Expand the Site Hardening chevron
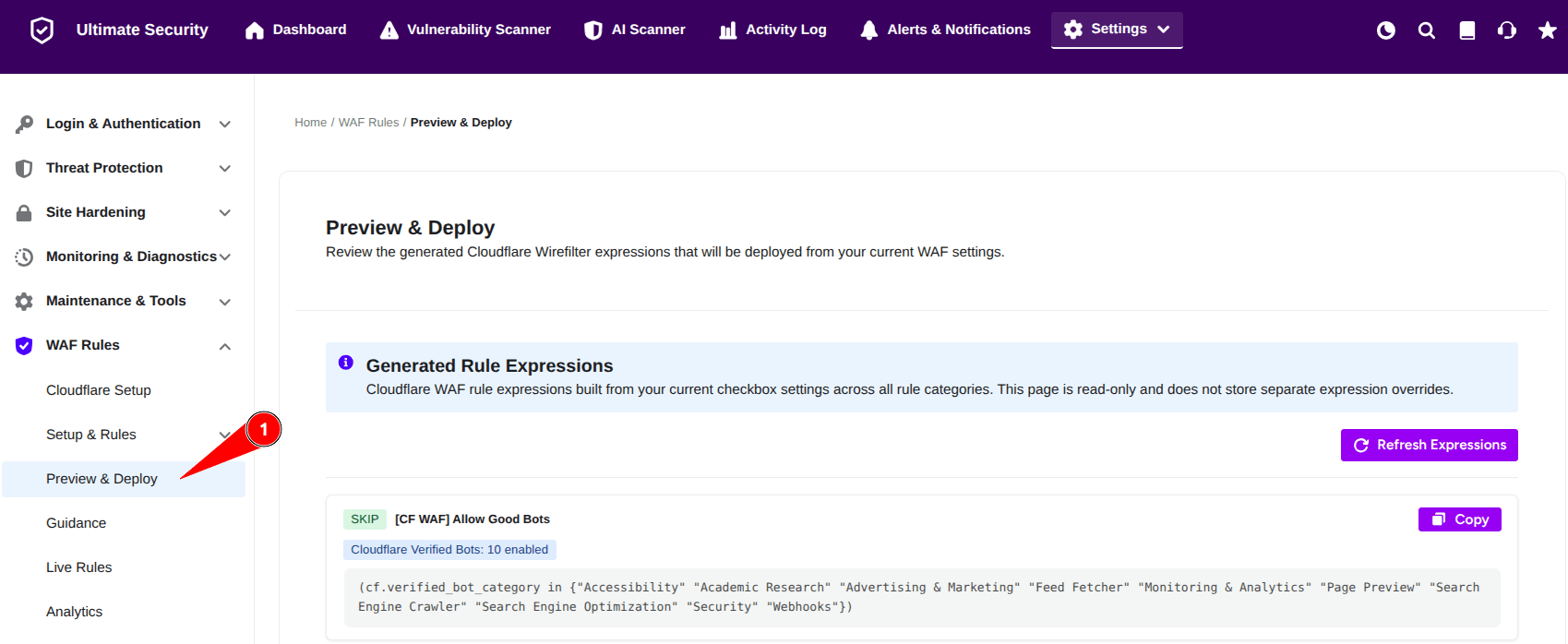Image resolution: width=1568 pixels, height=644 pixels. [224, 212]
